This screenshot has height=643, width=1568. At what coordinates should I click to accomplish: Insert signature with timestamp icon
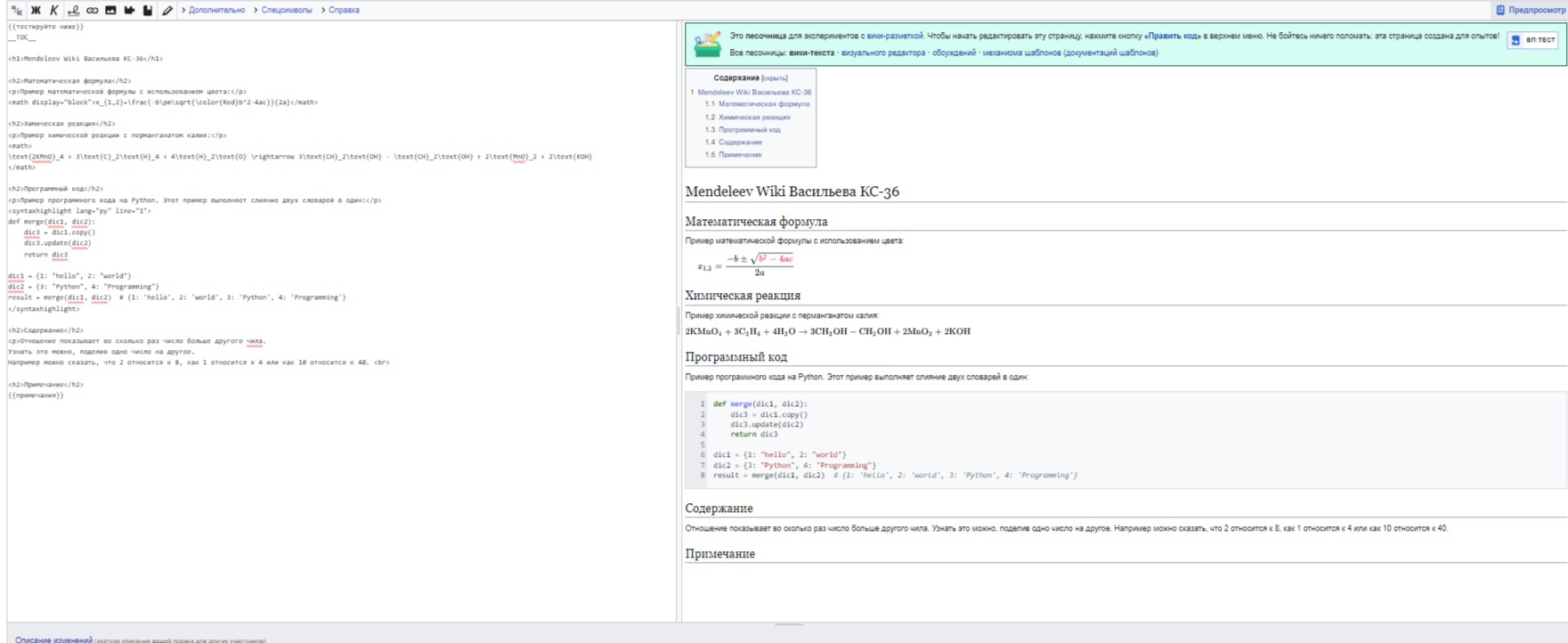click(x=73, y=10)
